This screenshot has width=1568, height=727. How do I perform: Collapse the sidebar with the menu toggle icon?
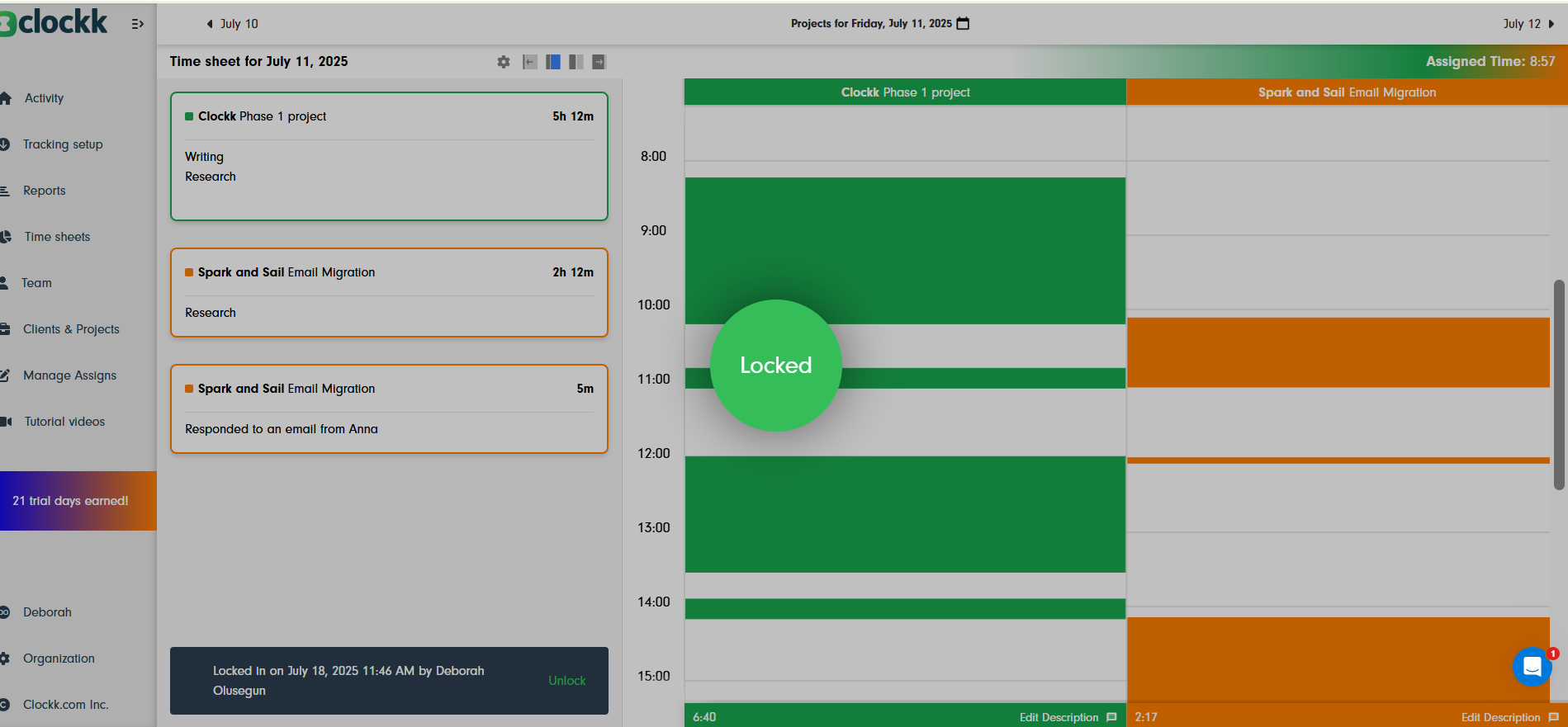138,24
